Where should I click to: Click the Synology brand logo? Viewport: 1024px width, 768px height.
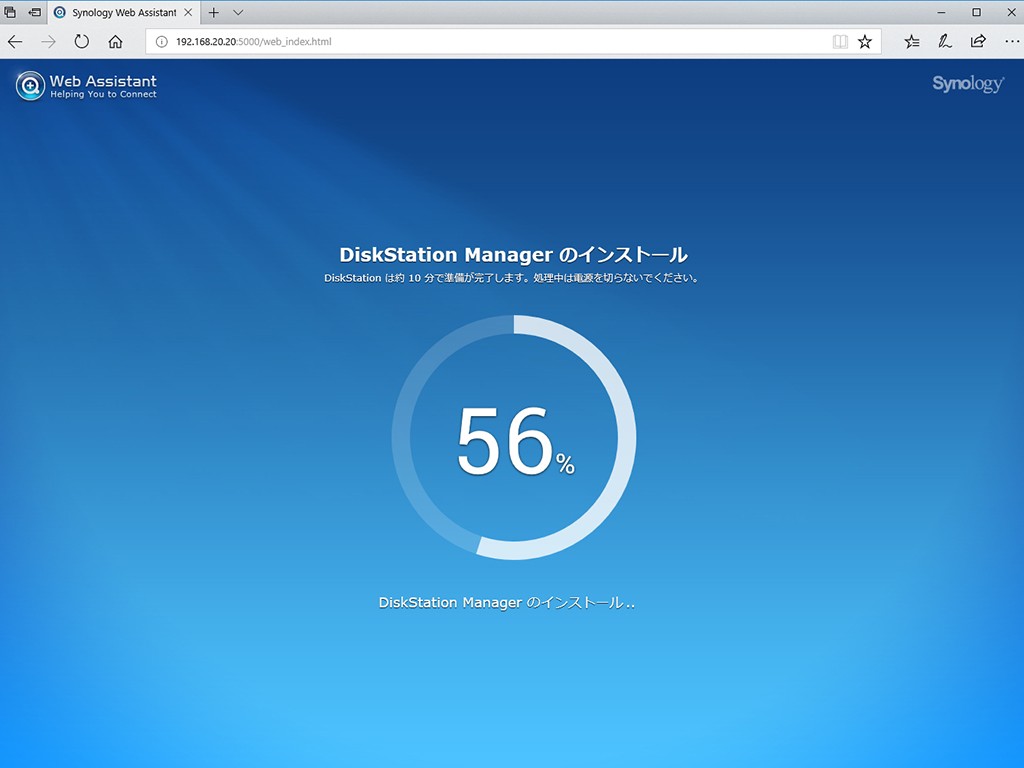pyautogui.click(x=967, y=84)
